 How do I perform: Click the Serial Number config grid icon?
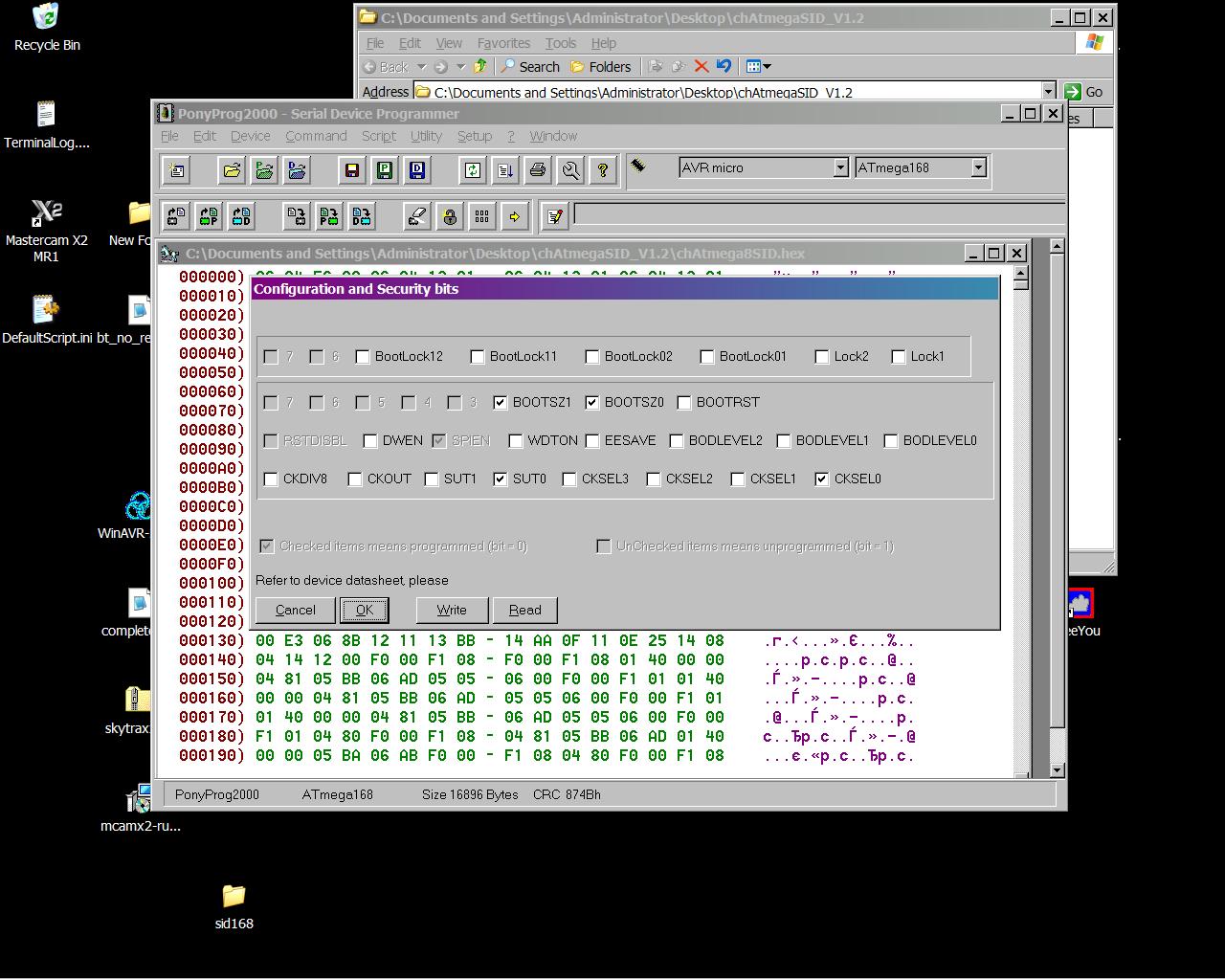pyautogui.click(x=481, y=216)
